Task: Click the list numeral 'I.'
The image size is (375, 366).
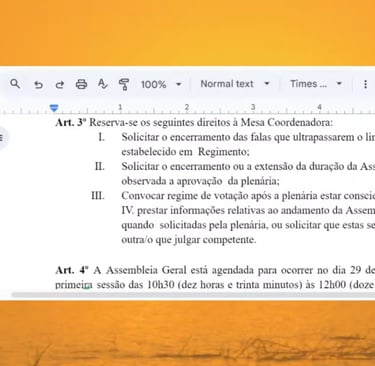Action: tap(102, 137)
